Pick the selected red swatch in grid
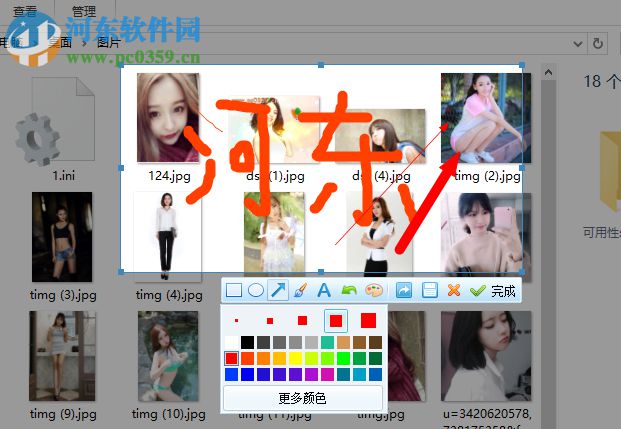621x429 pixels. 232,358
